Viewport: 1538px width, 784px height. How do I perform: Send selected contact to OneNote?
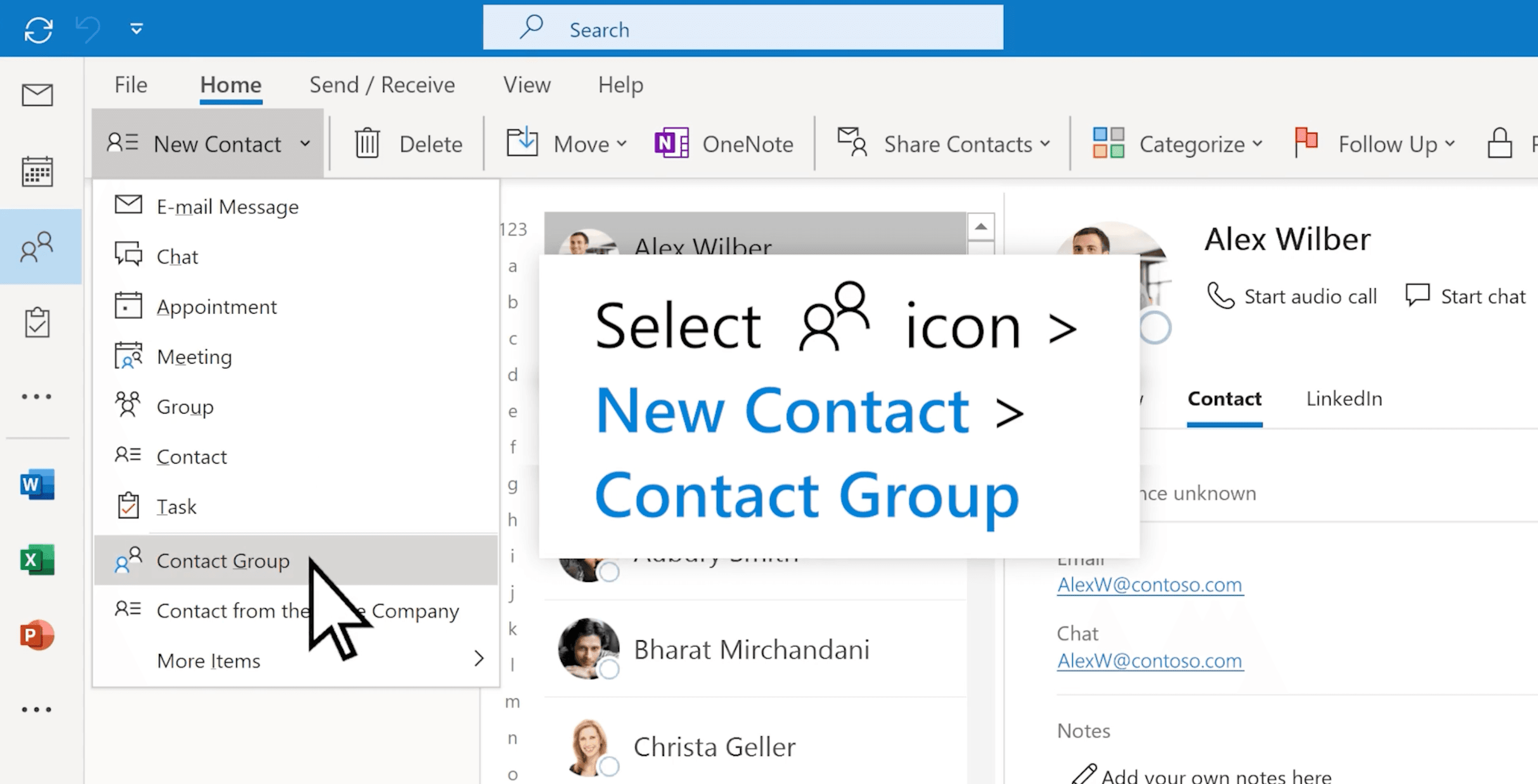(724, 144)
